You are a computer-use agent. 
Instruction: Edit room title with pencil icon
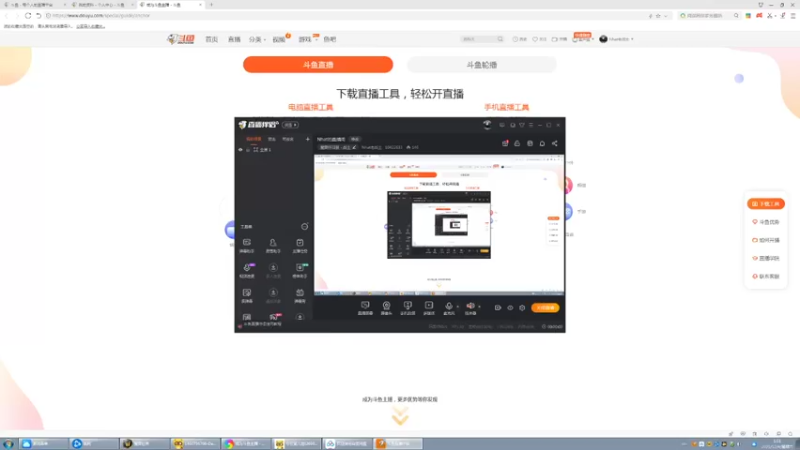pyautogui.click(x=355, y=147)
